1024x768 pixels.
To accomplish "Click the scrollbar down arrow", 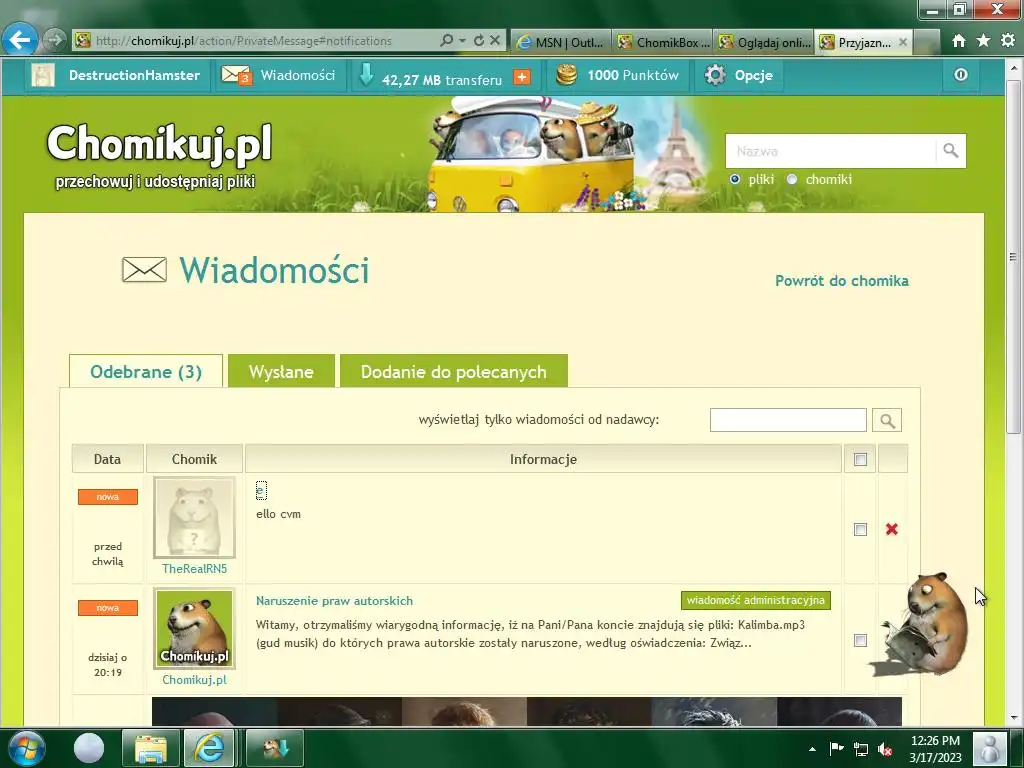I will click(x=1013, y=718).
